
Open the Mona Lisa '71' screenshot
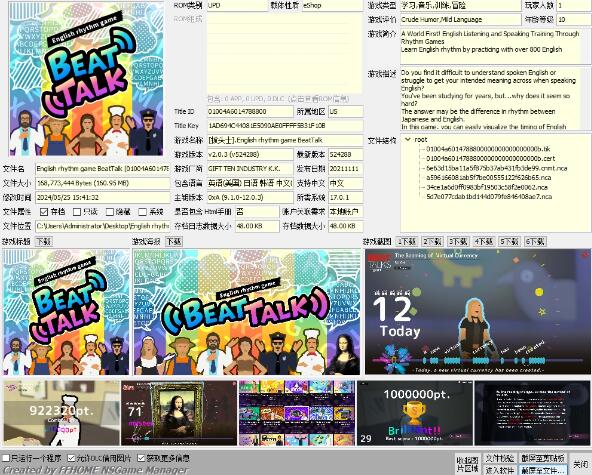point(179,413)
